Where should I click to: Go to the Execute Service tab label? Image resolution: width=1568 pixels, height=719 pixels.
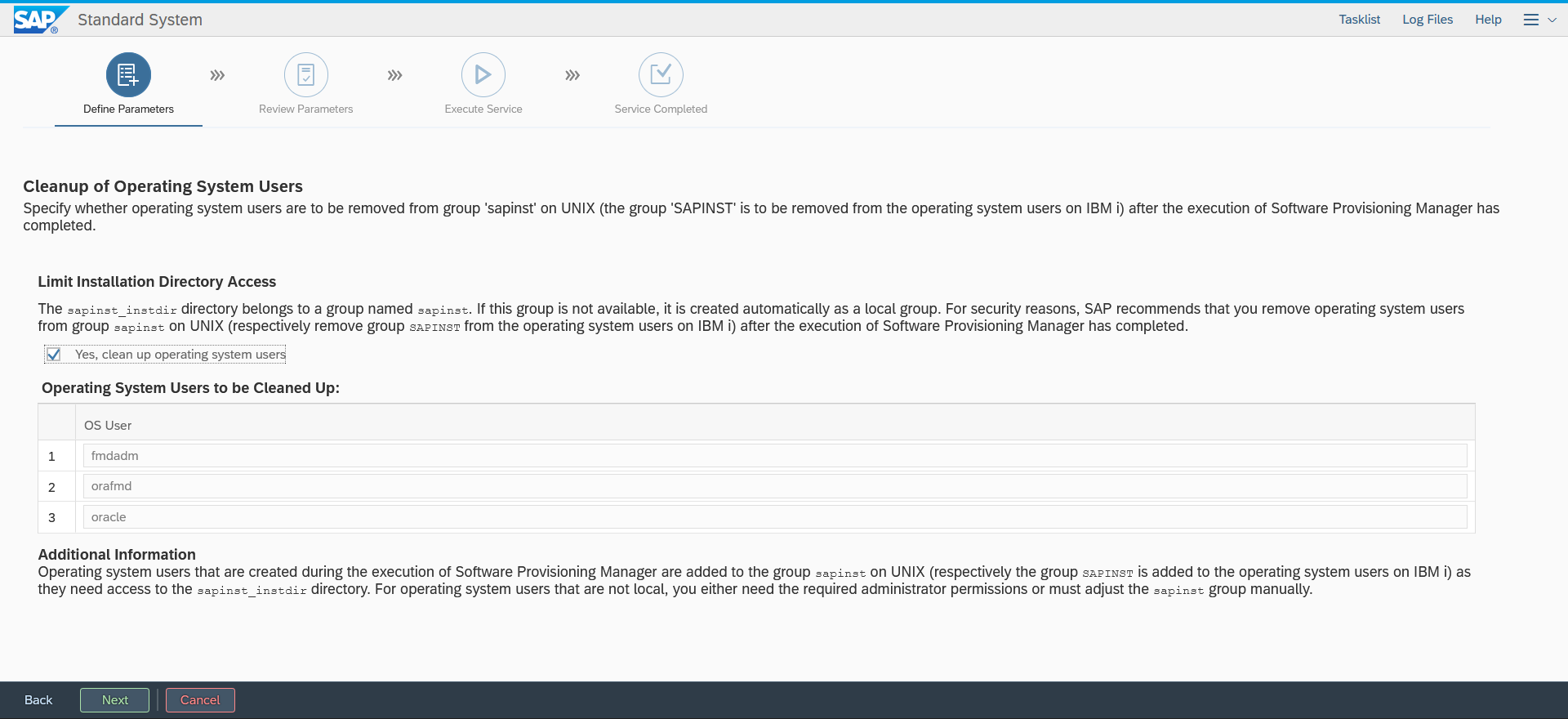[483, 109]
